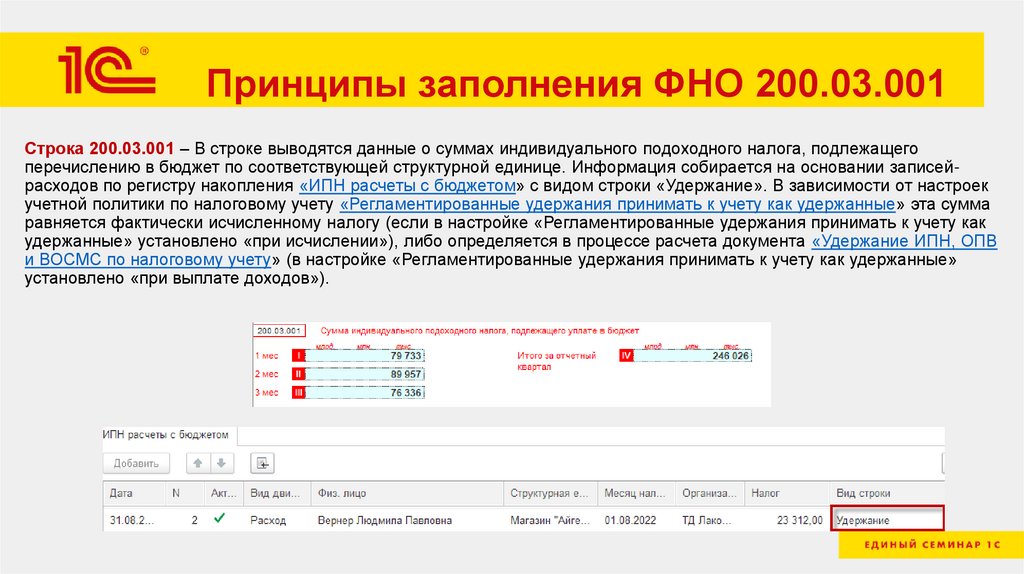
Task: Select the Вид строки cell Удержание
Action: pyautogui.click(x=887, y=520)
